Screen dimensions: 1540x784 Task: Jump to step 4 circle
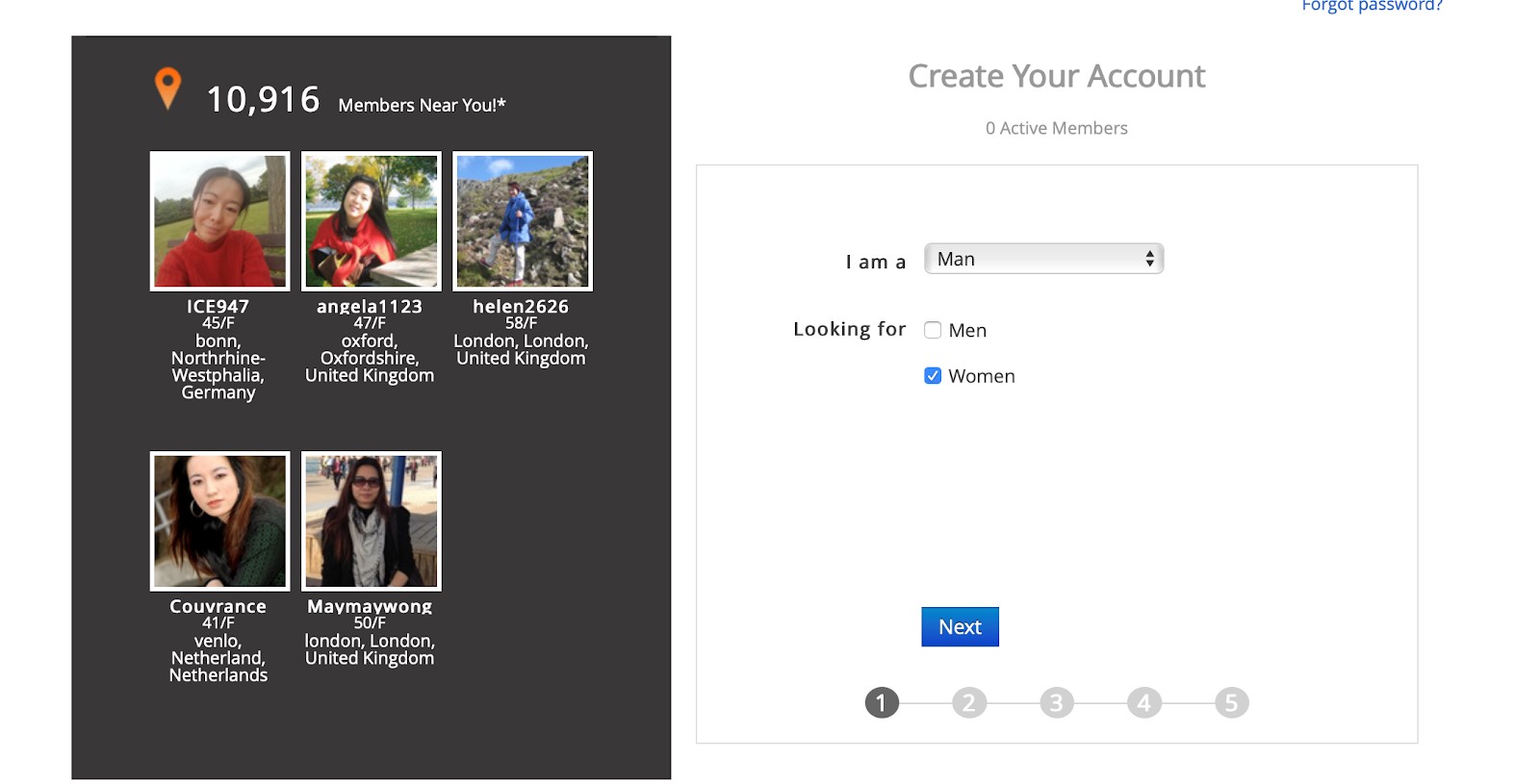(1143, 703)
